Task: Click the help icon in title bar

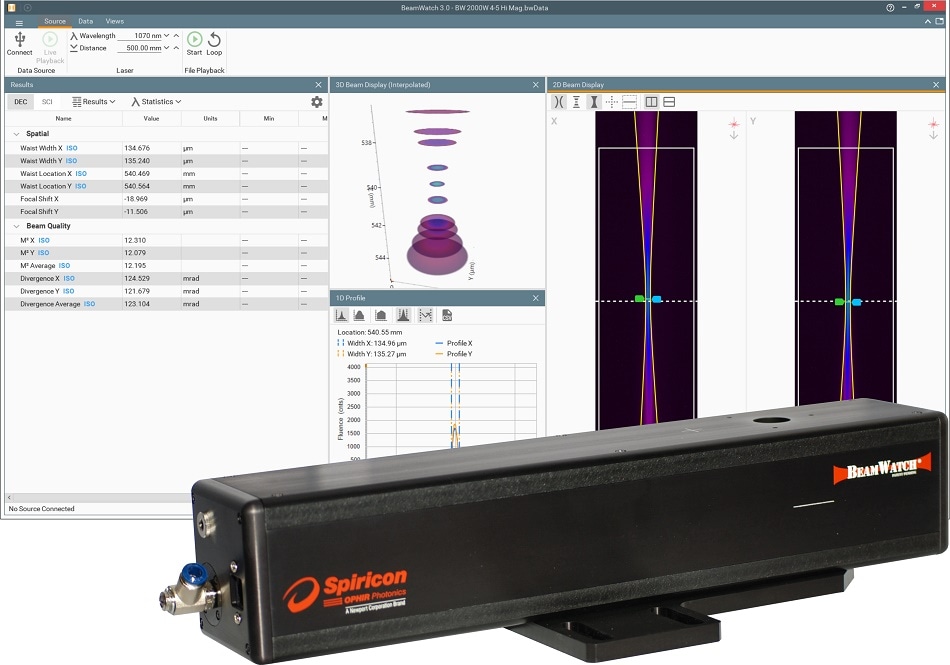Action: coord(890,8)
